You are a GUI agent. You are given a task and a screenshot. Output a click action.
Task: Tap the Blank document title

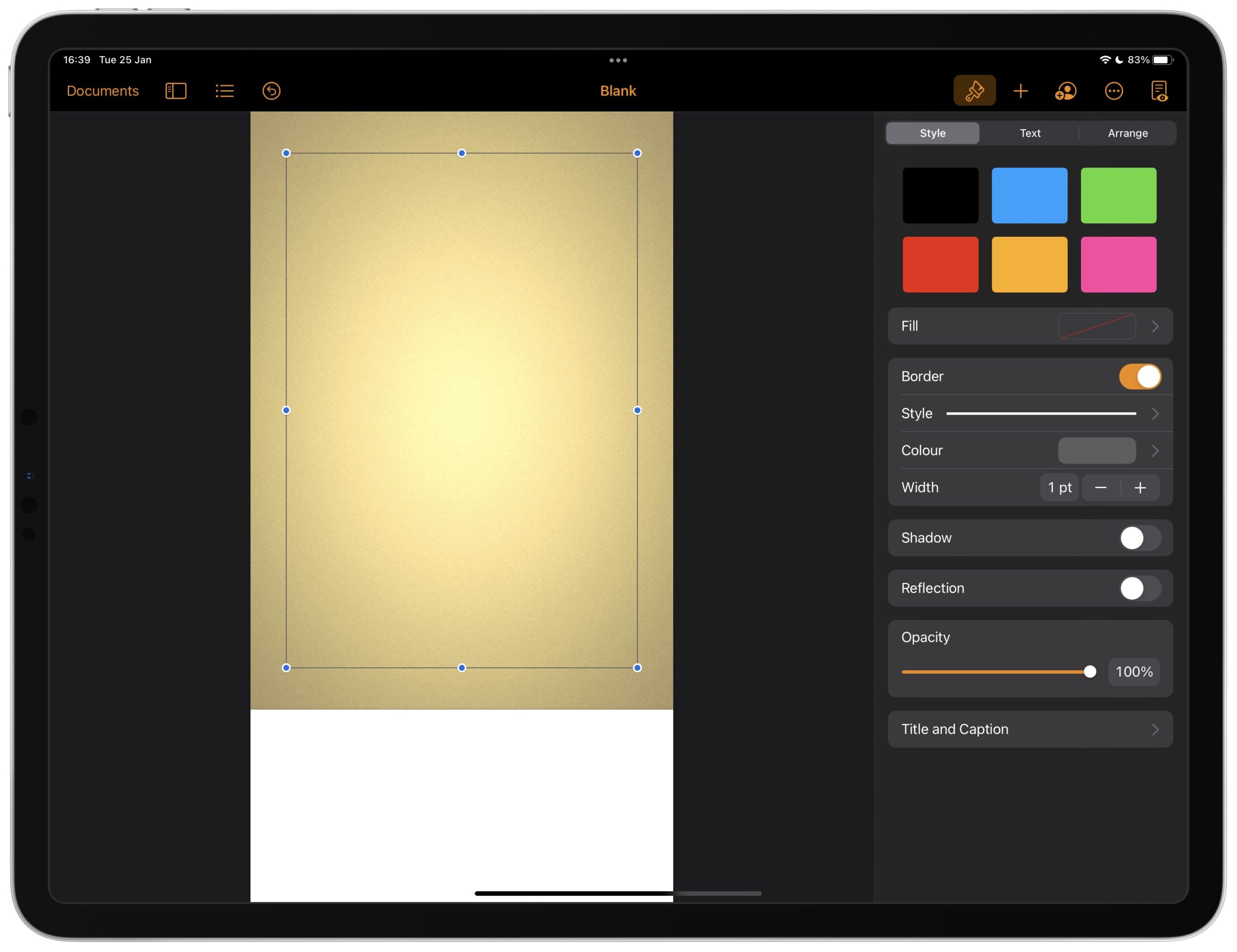(618, 91)
